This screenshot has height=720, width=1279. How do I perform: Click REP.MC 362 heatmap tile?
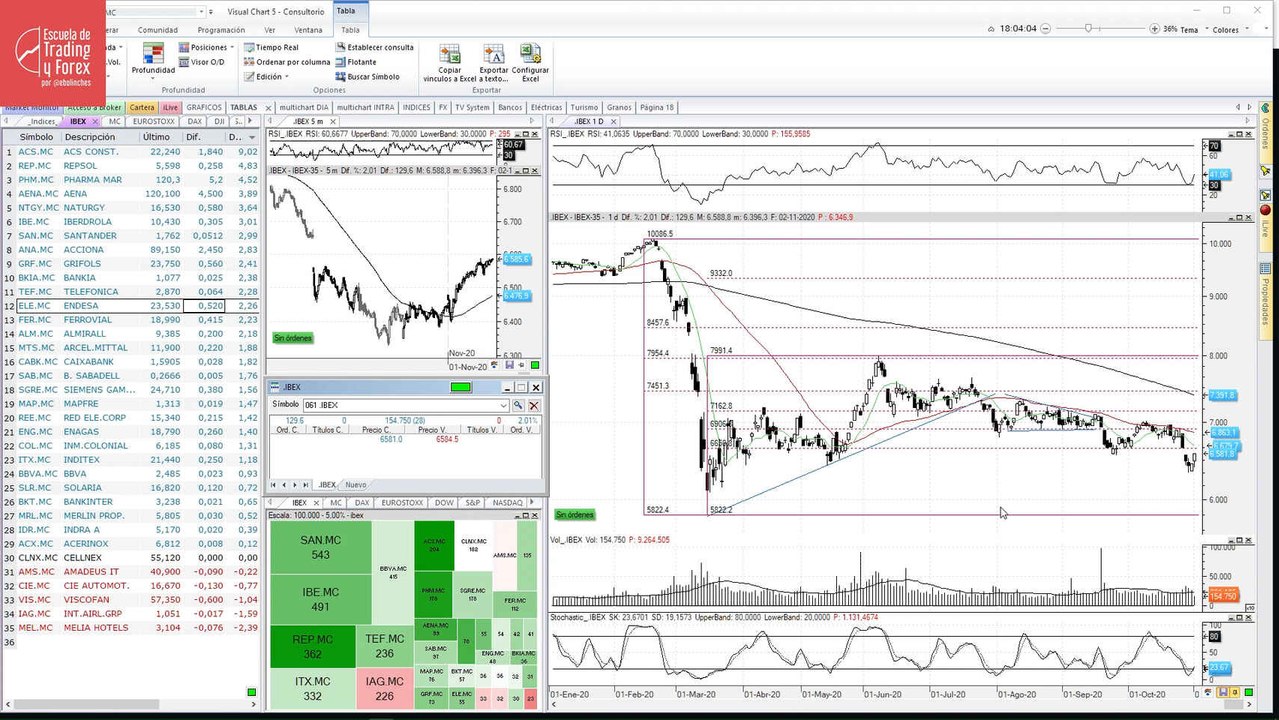click(x=313, y=646)
